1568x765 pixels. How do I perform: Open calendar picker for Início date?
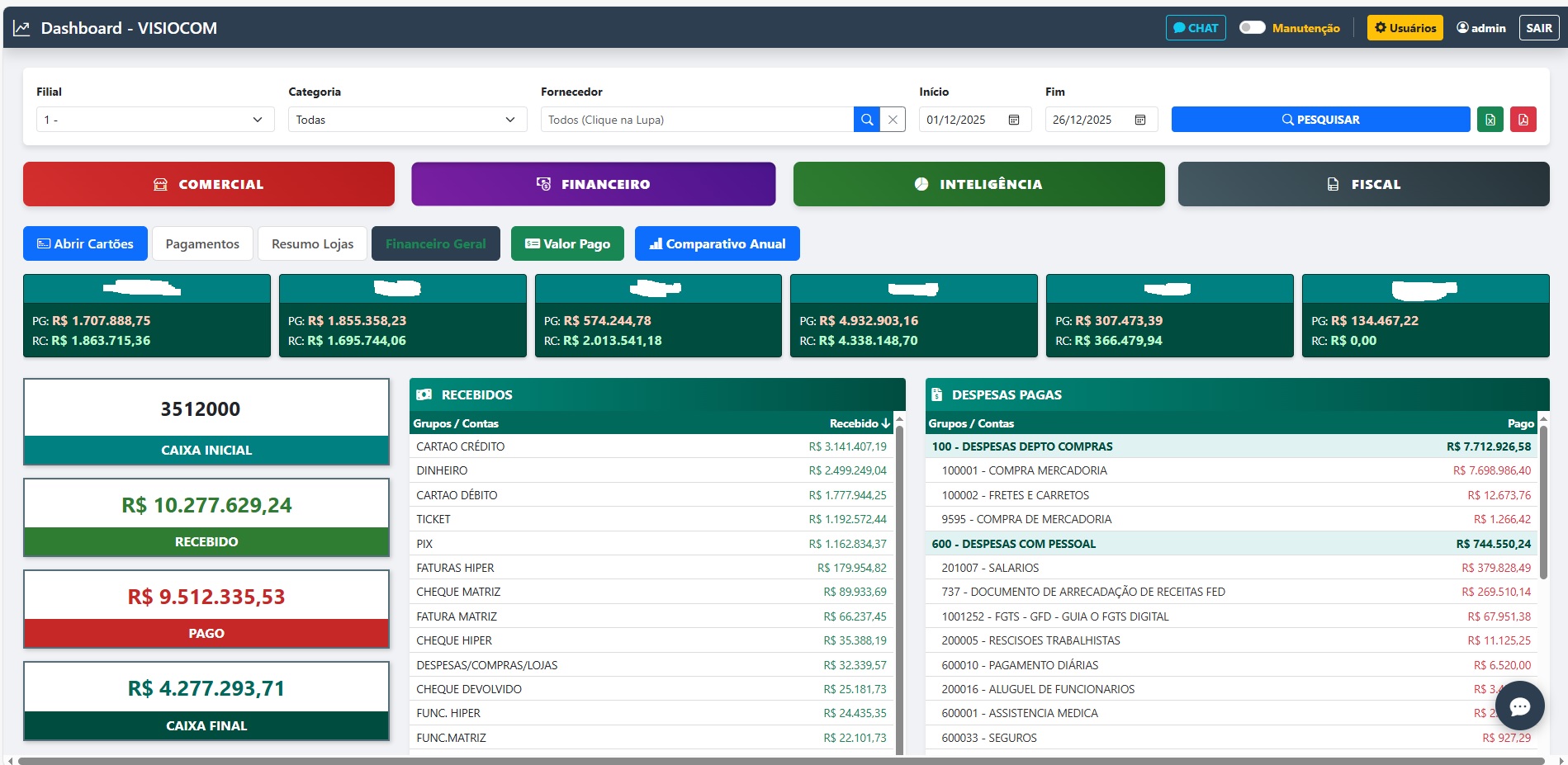1014,120
